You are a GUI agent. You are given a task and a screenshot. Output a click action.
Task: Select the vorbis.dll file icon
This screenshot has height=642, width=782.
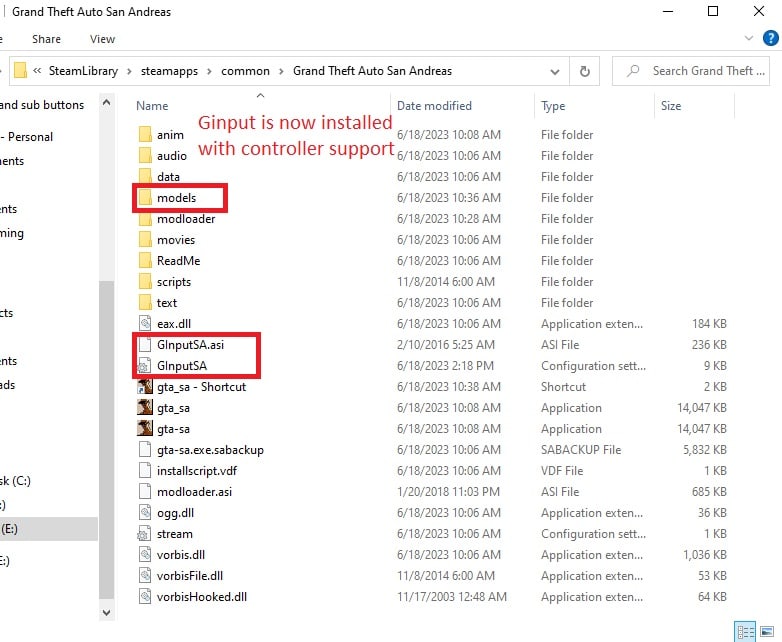pos(145,555)
